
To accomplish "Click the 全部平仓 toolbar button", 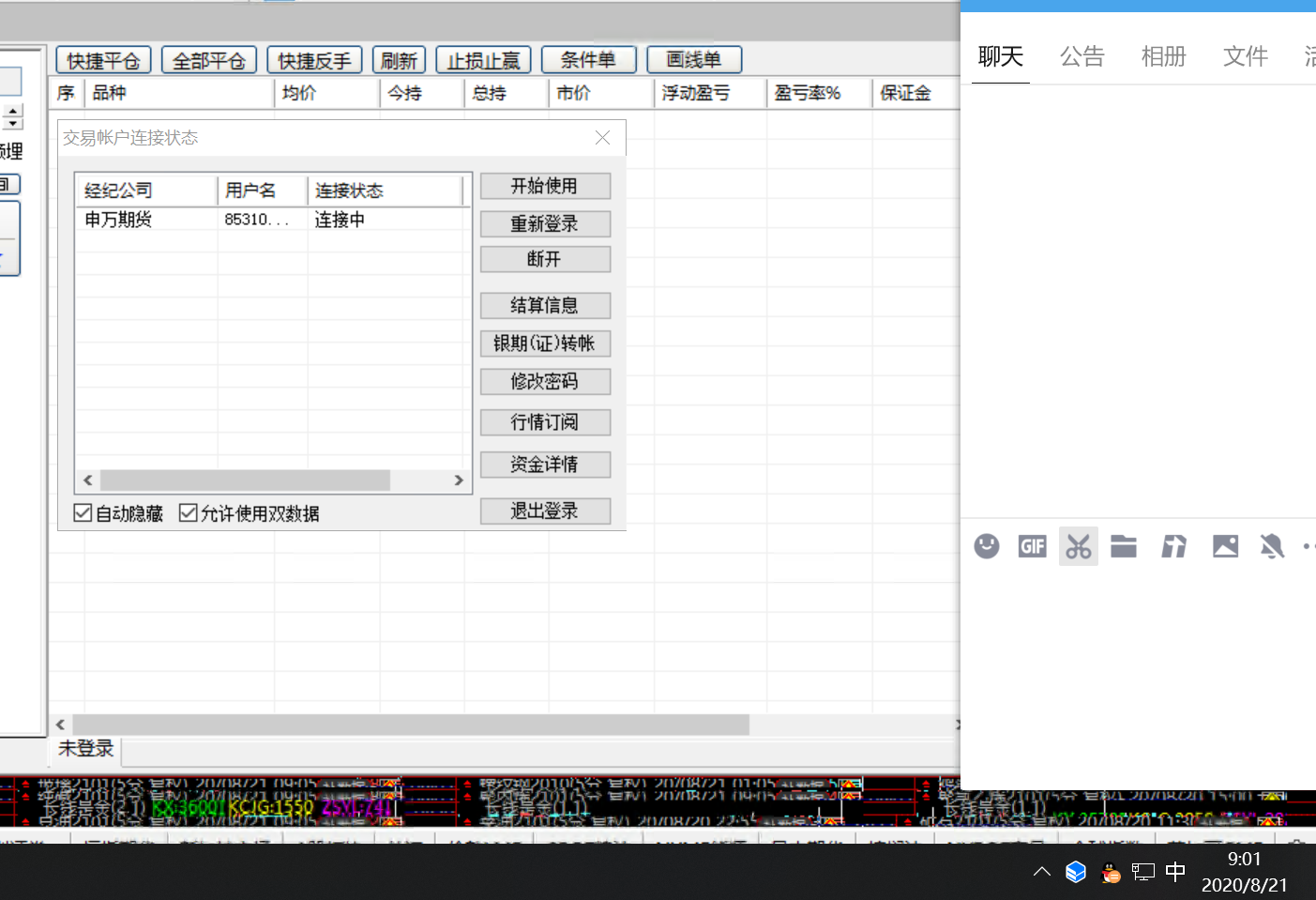I will click(x=208, y=61).
